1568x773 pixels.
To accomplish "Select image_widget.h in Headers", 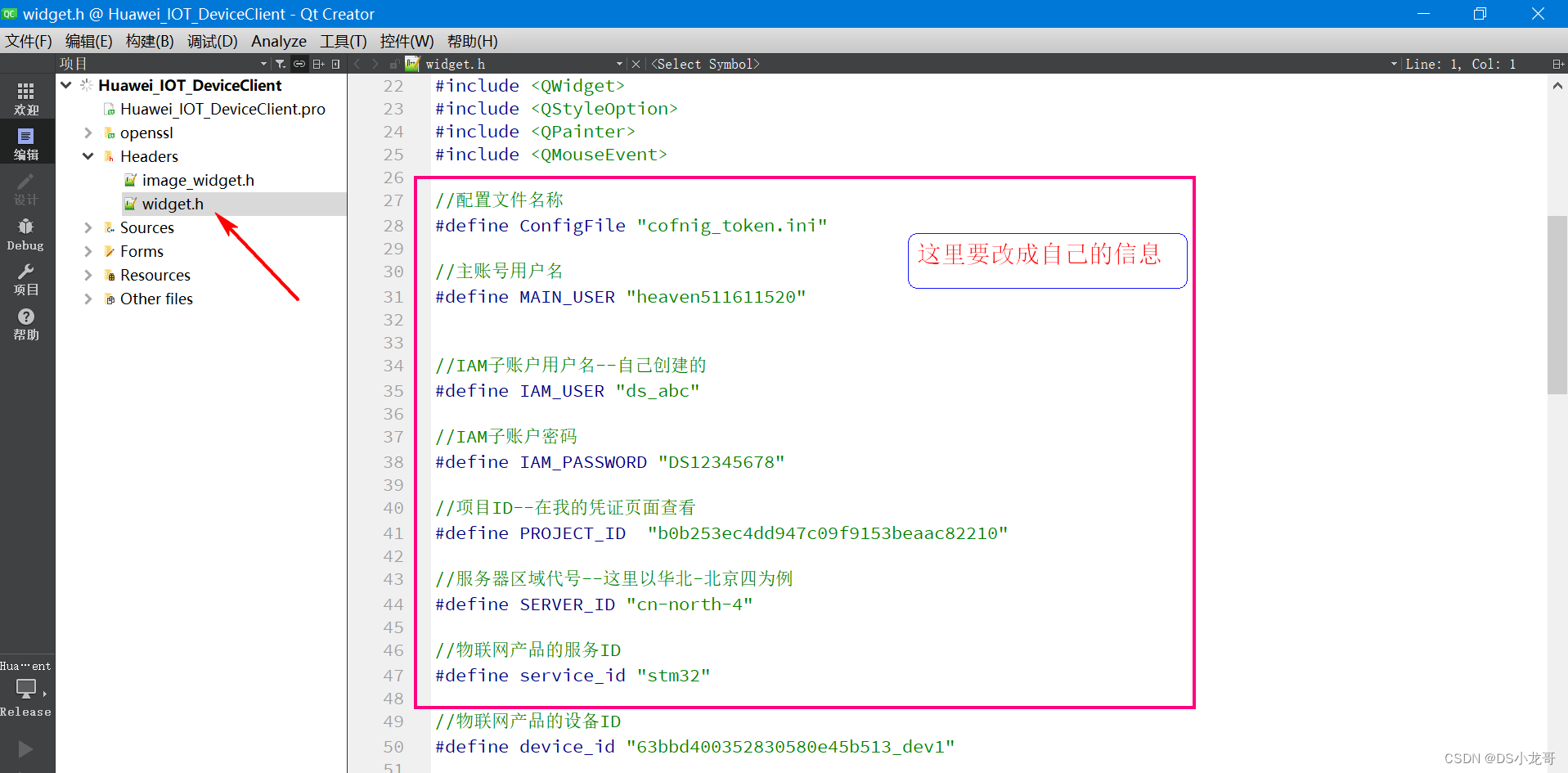I will [x=198, y=180].
